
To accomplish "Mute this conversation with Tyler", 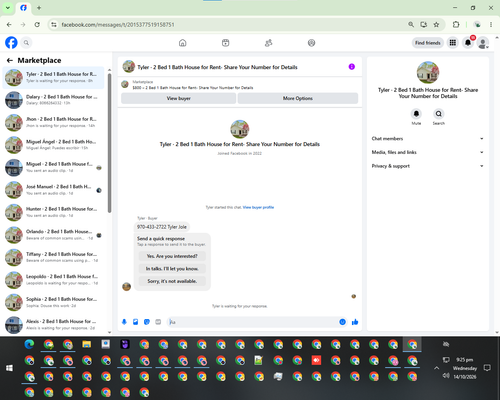I will 416,114.
